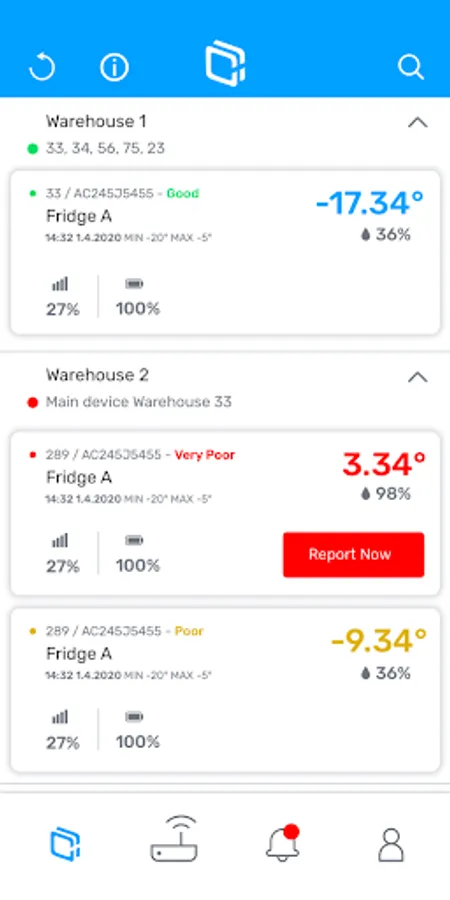Open the Poor status Fridge A card

click(226, 690)
